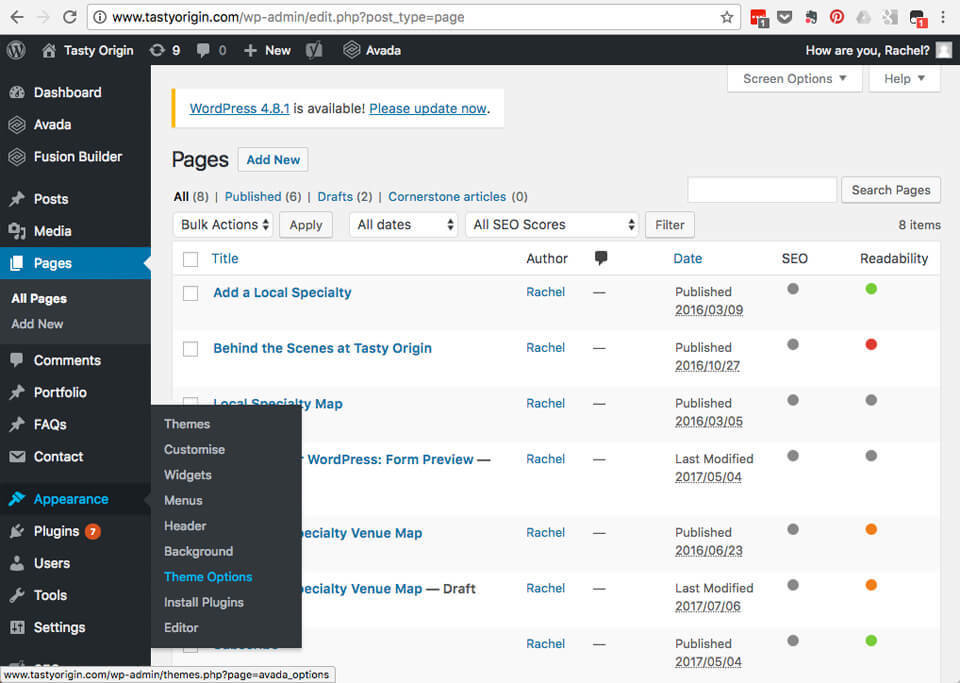Reload the page with refresh icon
960x683 pixels.
pyautogui.click(x=69, y=17)
